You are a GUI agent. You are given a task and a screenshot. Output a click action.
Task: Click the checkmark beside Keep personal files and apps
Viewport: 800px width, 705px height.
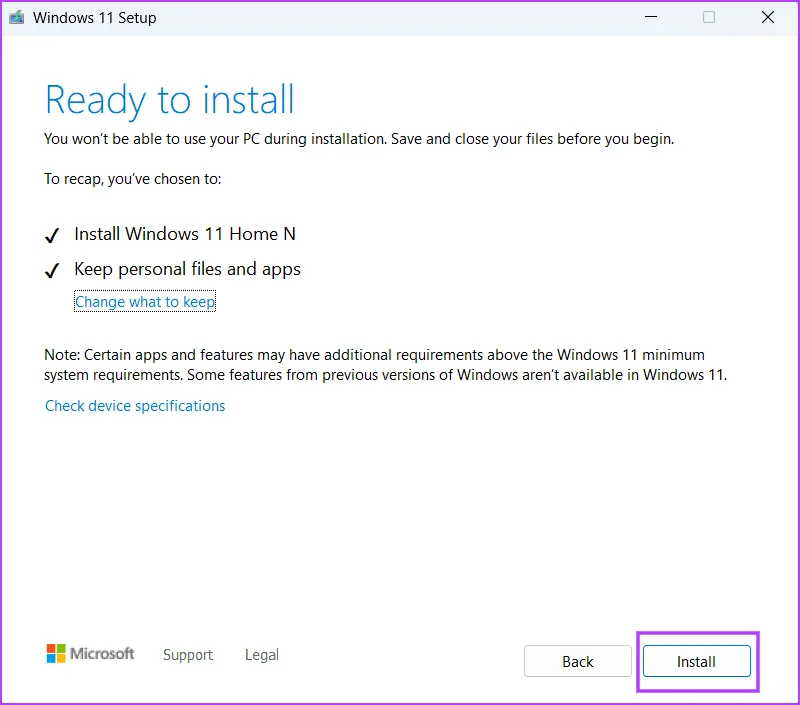[x=52, y=270]
